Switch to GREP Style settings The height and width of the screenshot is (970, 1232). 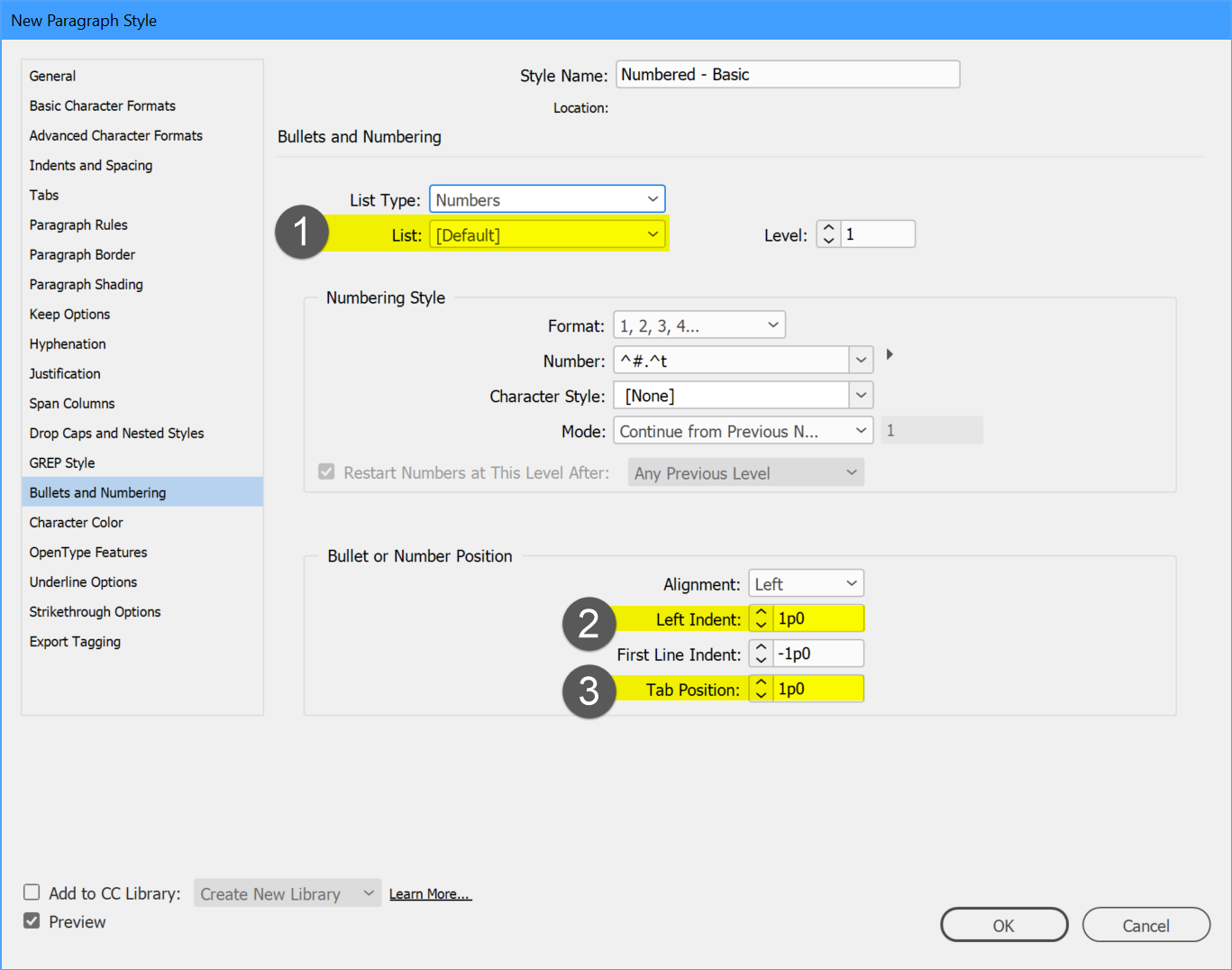(x=61, y=462)
